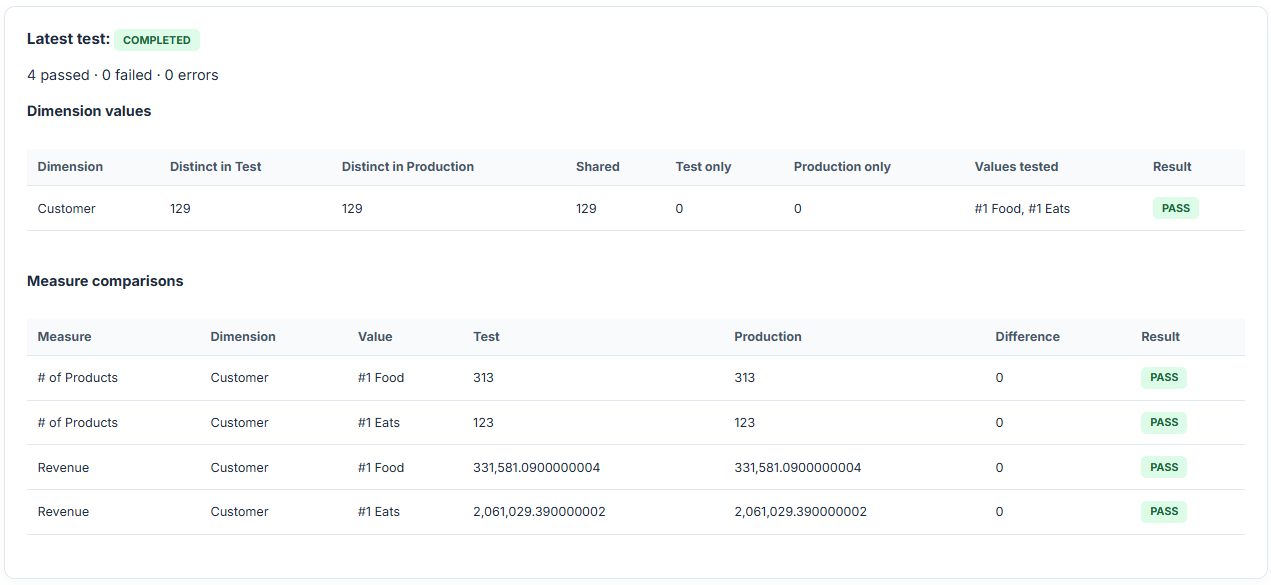This screenshot has height=585, width=1271.
Task: Click the Production value 123
Action: click(x=745, y=423)
